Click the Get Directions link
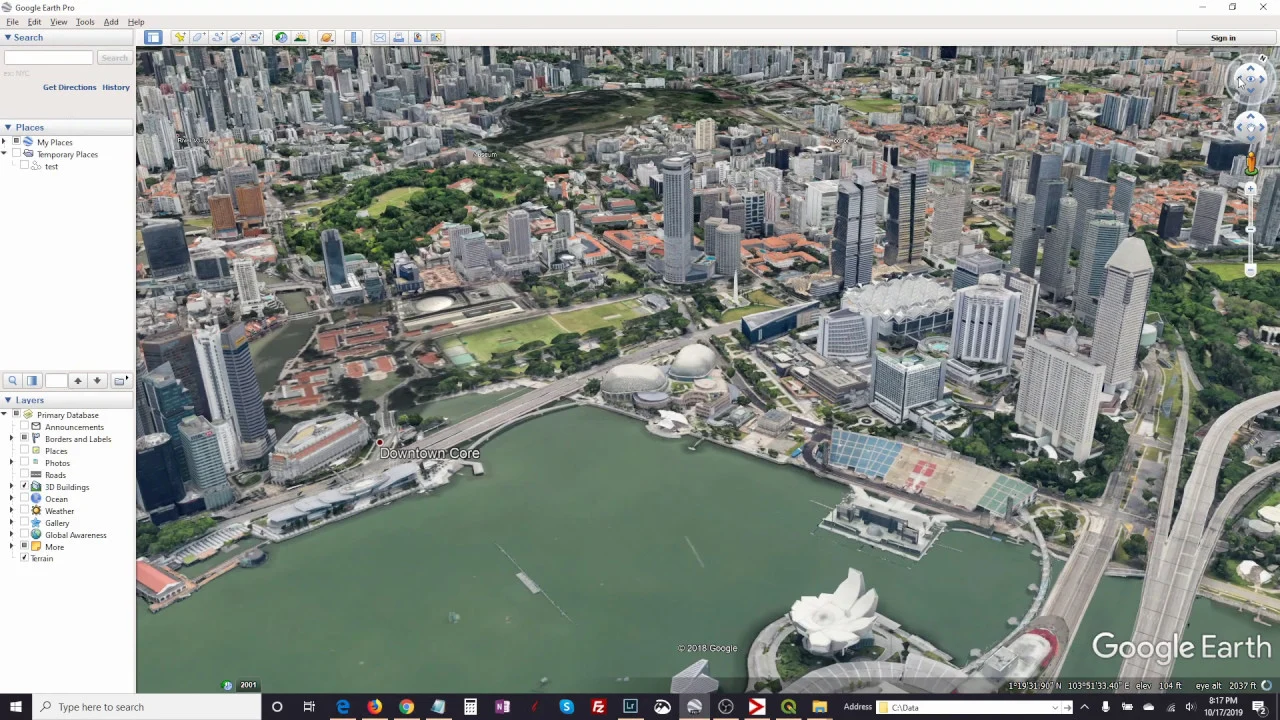The image size is (1280, 720). [x=70, y=87]
